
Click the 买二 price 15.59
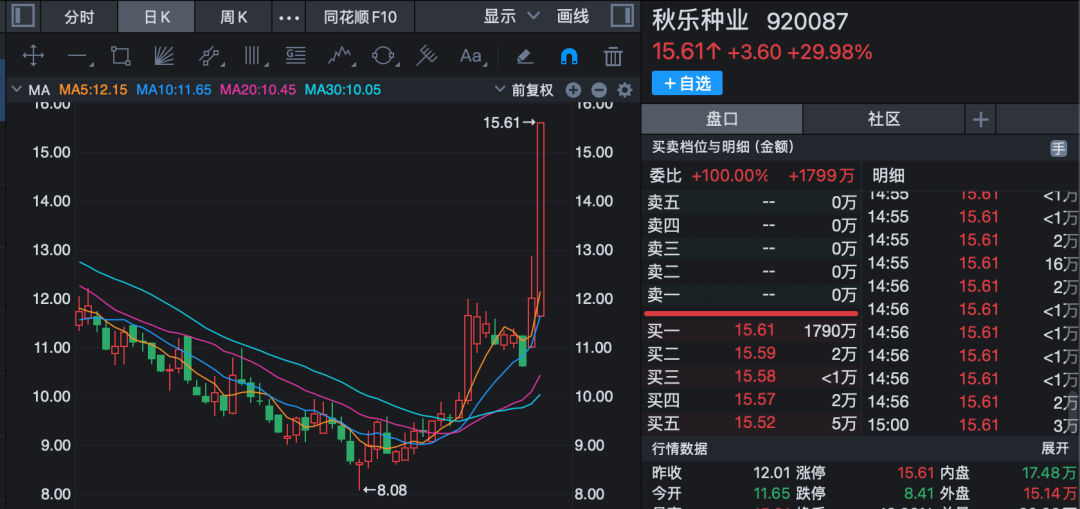(754, 354)
